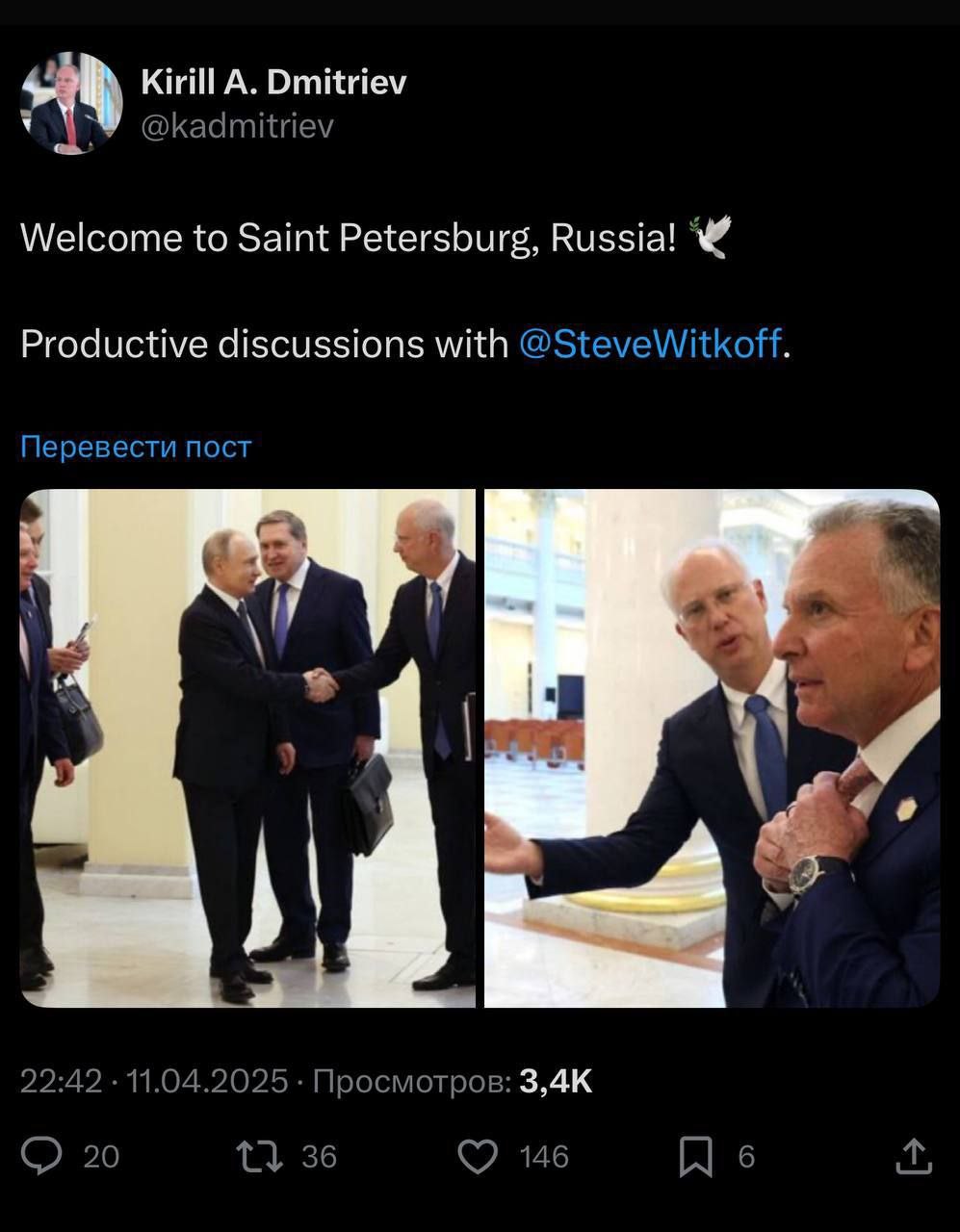Like the post with the heart icon

coord(478,1156)
